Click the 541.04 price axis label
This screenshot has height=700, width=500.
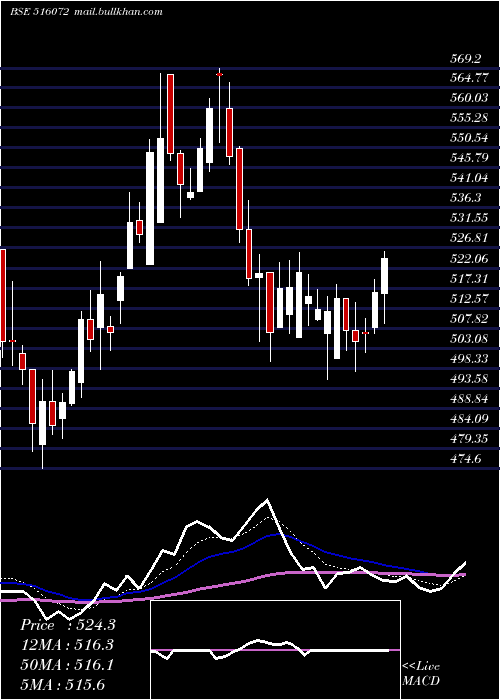[x=469, y=178]
